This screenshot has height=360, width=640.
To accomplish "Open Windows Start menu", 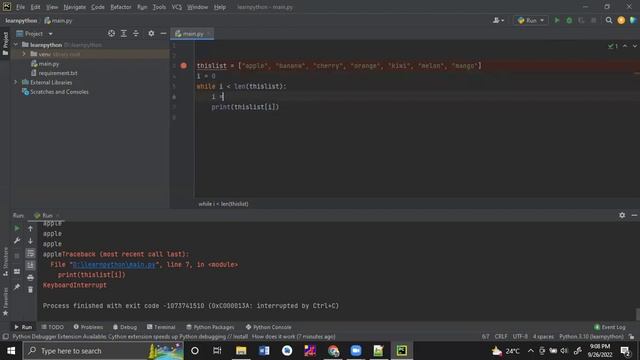I will [x=11, y=351].
